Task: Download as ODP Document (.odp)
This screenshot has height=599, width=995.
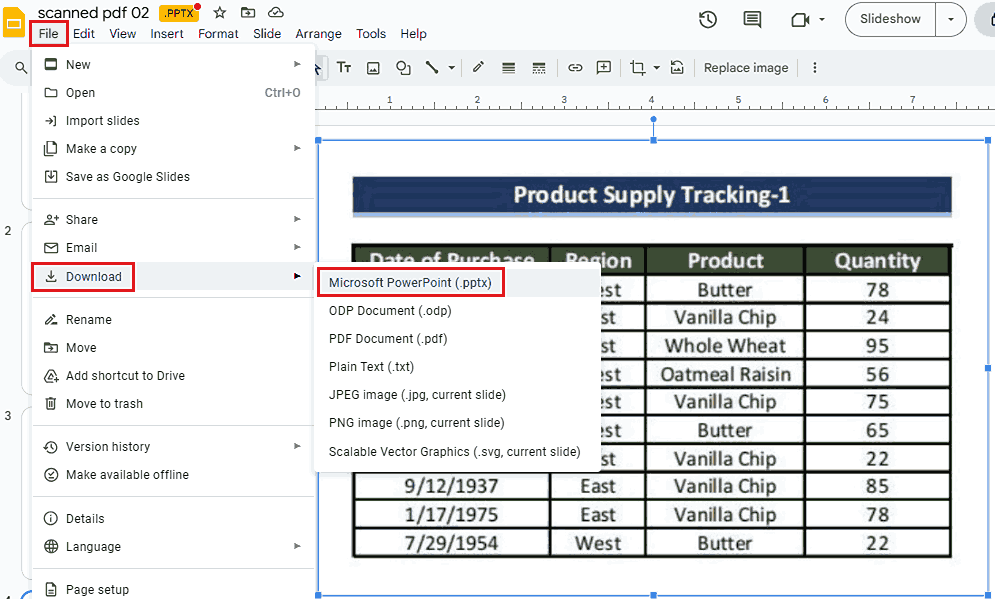Action: [x=457, y=311]
